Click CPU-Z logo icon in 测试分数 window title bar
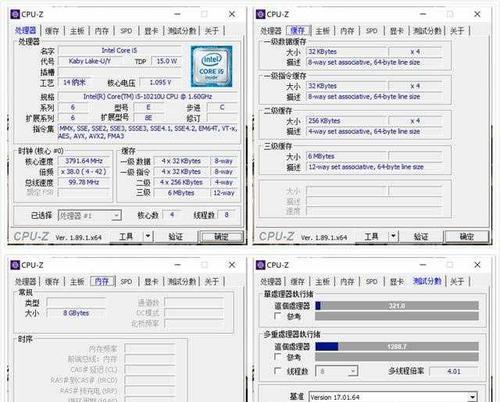This screenshot has width=500, height=402. (261, 265)
